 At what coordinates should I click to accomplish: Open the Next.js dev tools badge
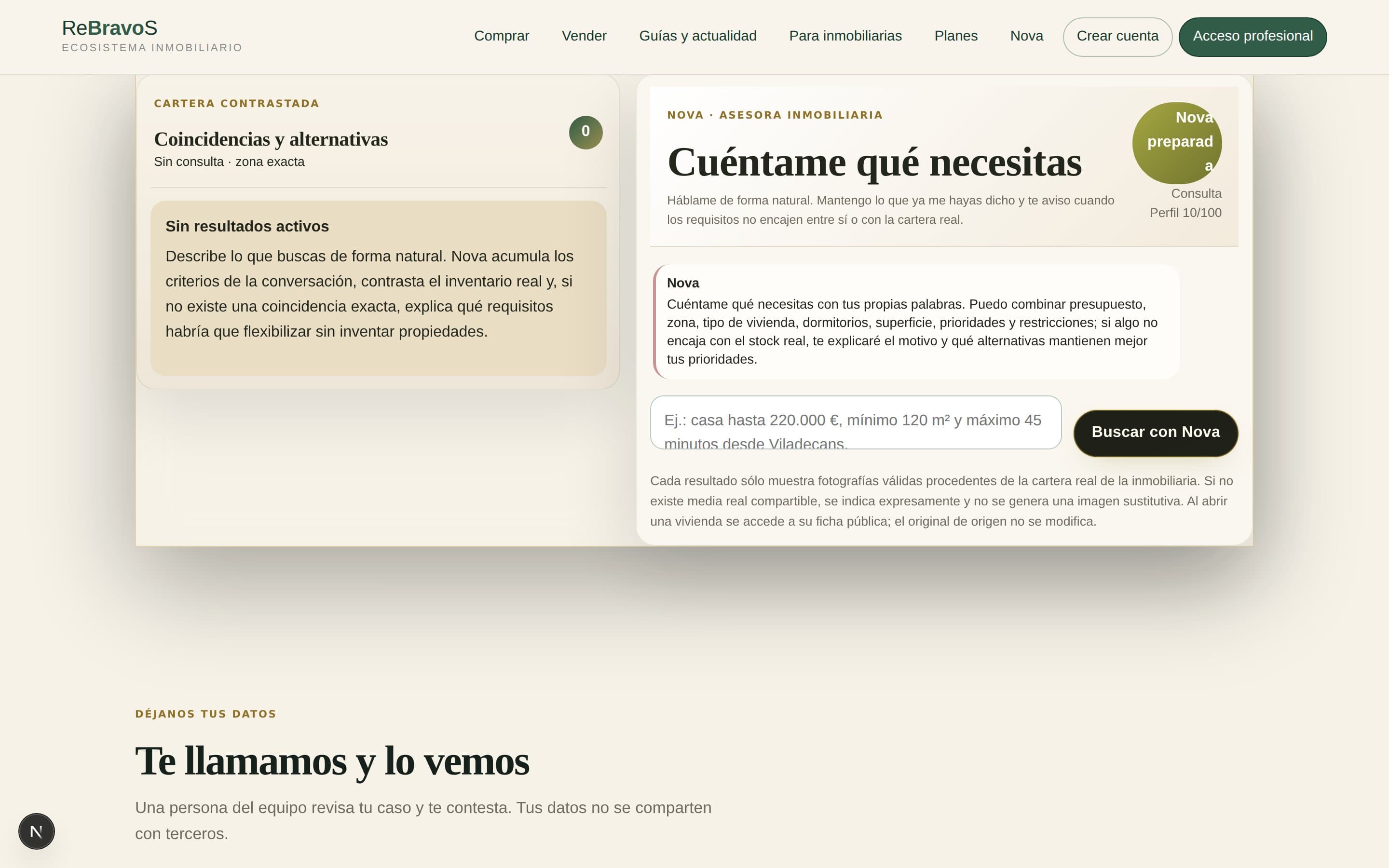[x=36, y=831]
